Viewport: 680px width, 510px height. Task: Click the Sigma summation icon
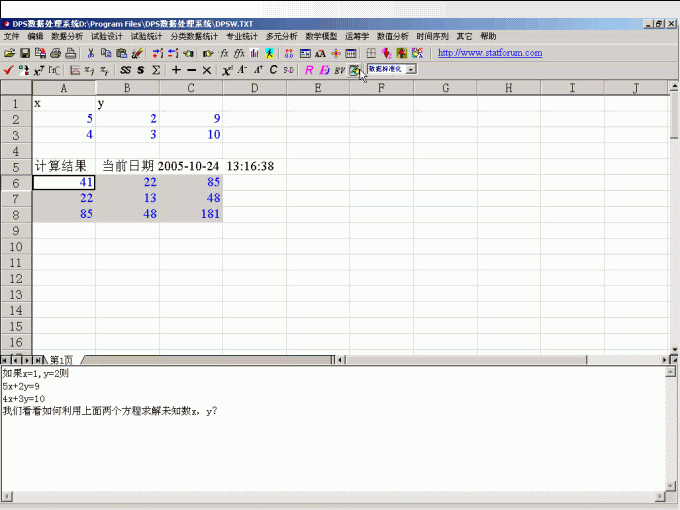click(x=156, y=70)
